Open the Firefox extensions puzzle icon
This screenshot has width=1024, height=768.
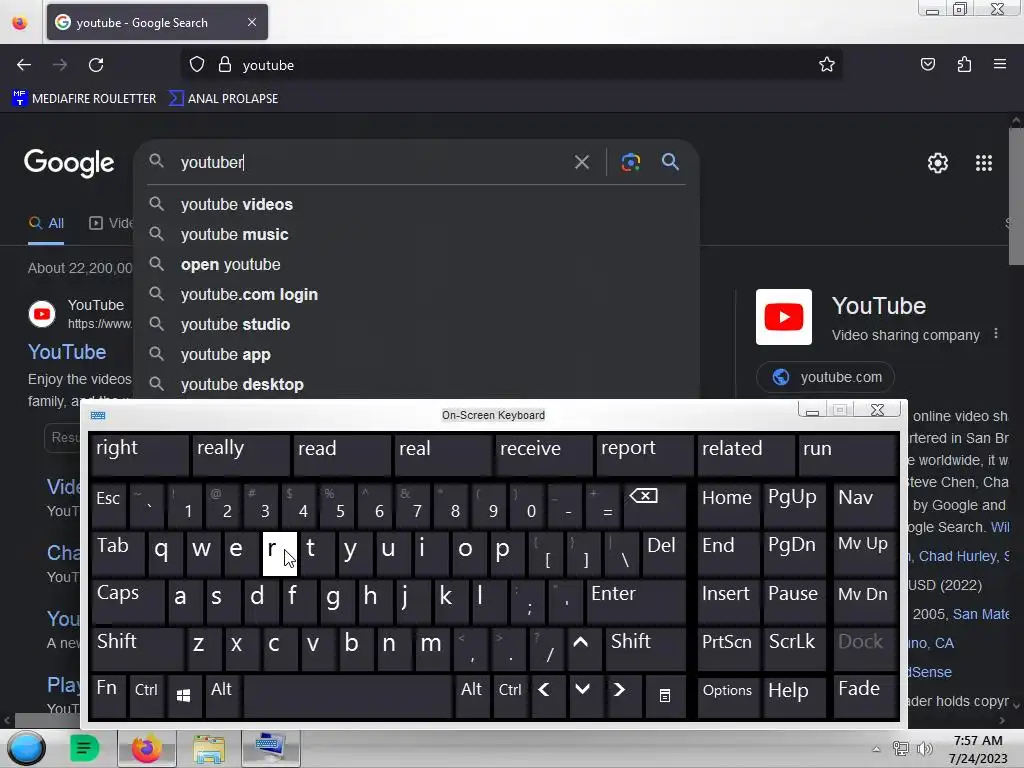click(x=964, y=64)
